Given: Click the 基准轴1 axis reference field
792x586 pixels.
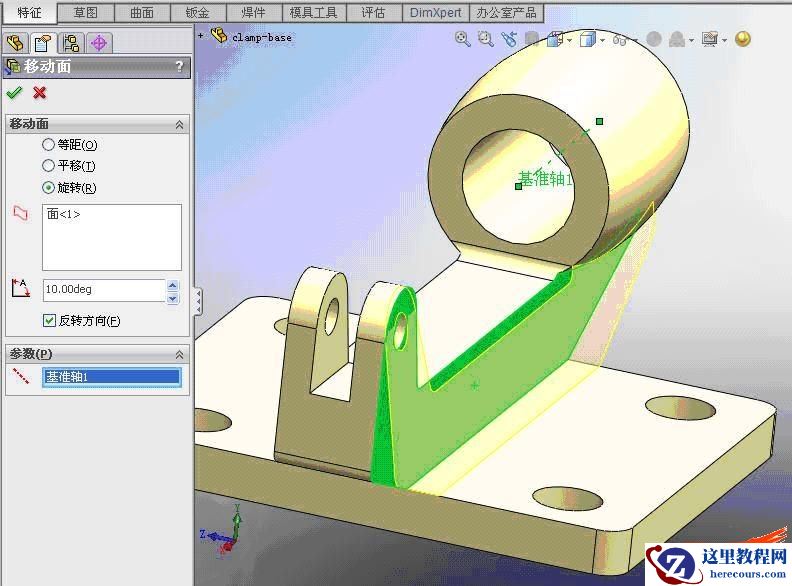Looking at the screenshot, I should 111,377.
